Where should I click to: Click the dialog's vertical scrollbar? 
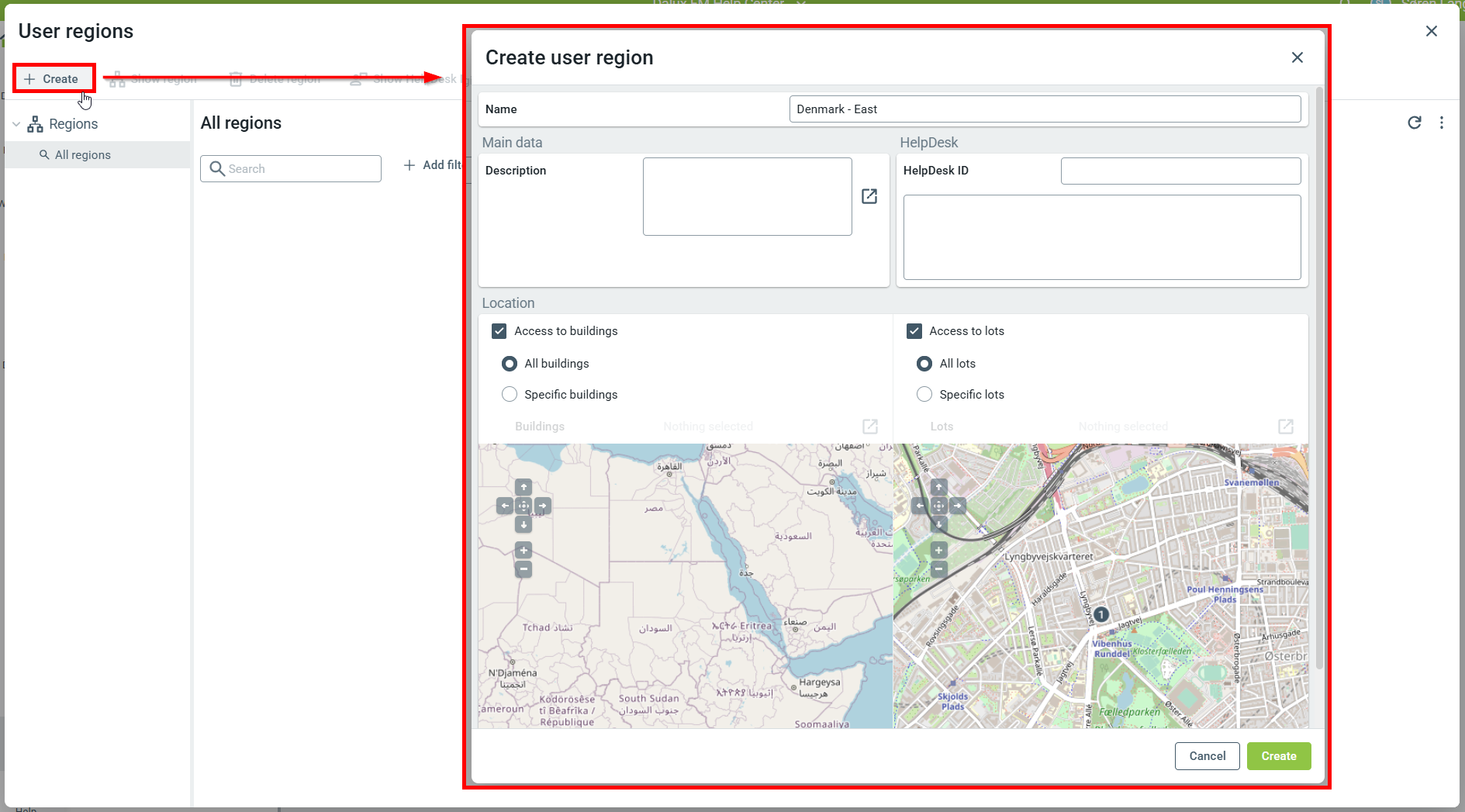[x=1319, y=388]
